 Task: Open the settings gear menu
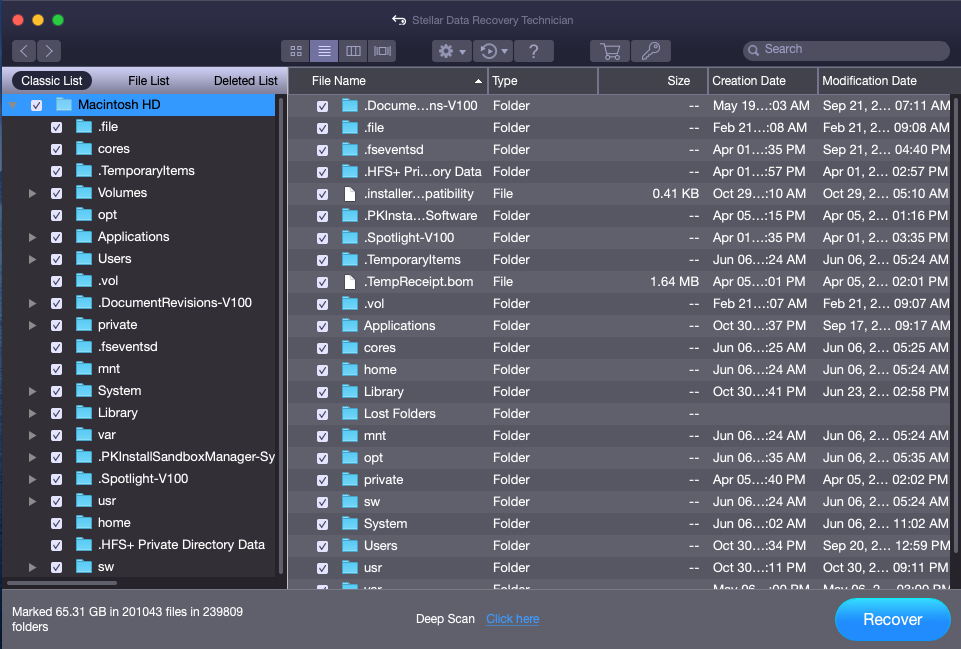tap(452, 51)
